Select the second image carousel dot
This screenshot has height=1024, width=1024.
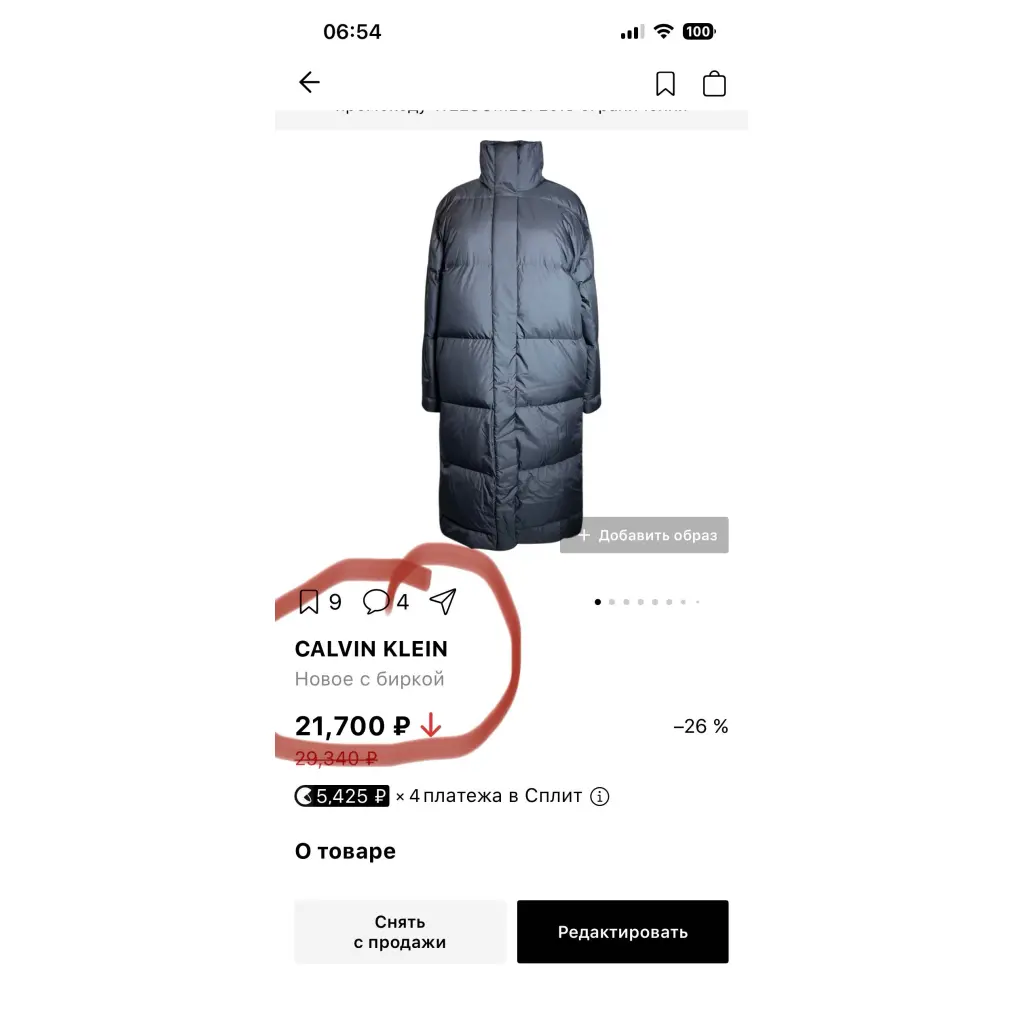pyautogui.click(x=612, y=602)
